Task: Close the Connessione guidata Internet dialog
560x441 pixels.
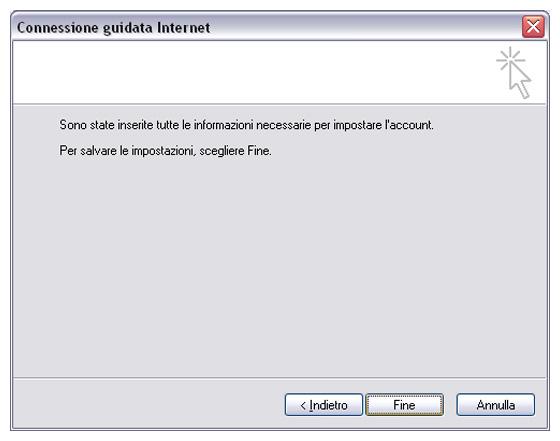Action: [533, 26]
